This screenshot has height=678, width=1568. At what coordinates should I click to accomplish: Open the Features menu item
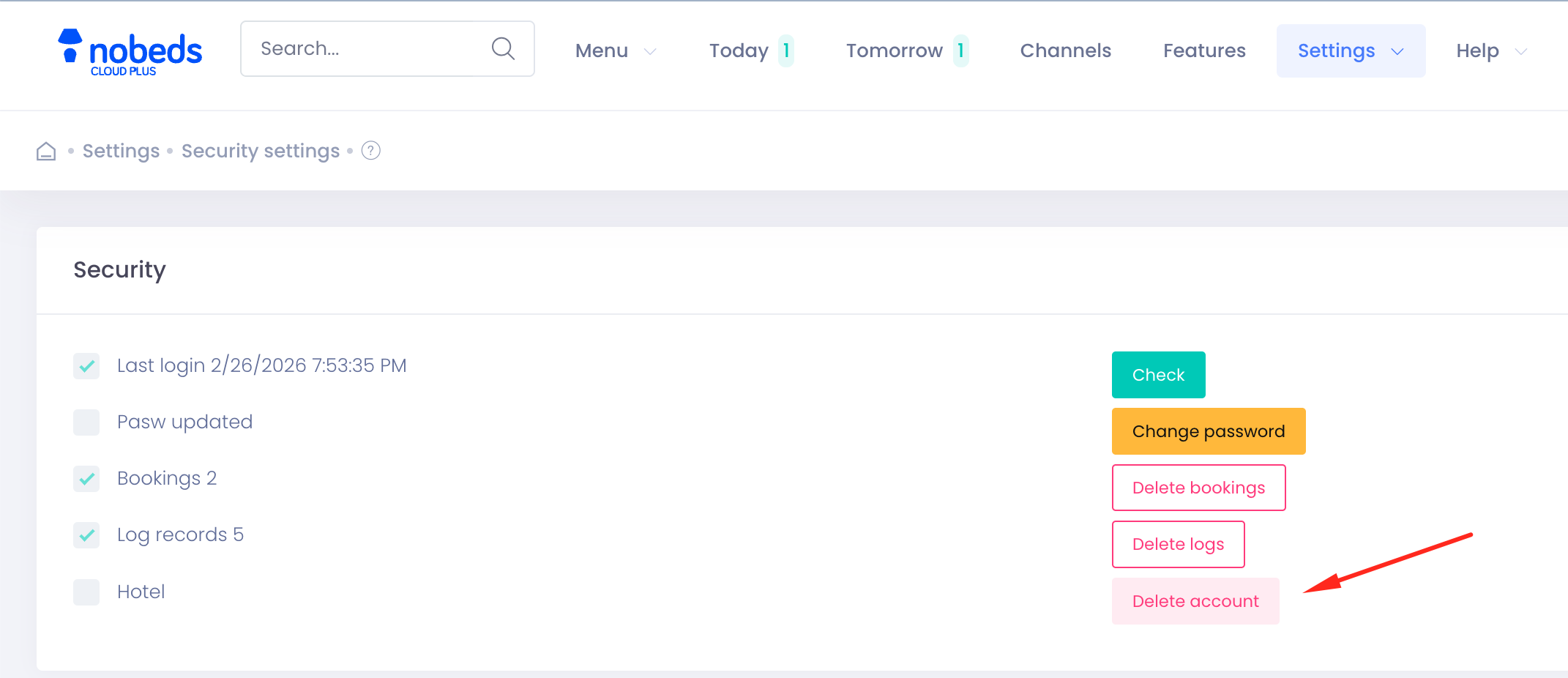1204,50
